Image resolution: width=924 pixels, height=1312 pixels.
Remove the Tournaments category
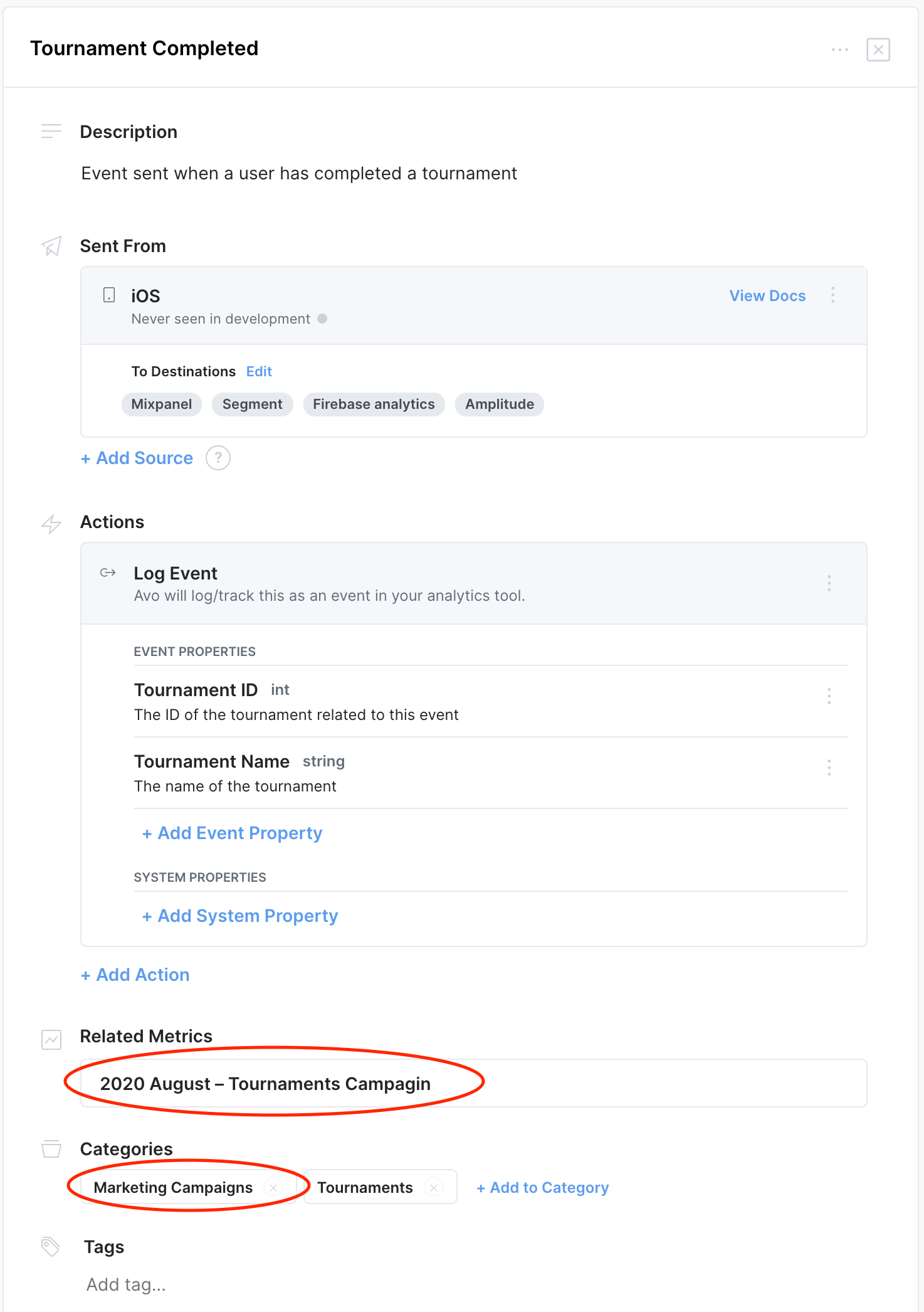[x=434, y=1187]
